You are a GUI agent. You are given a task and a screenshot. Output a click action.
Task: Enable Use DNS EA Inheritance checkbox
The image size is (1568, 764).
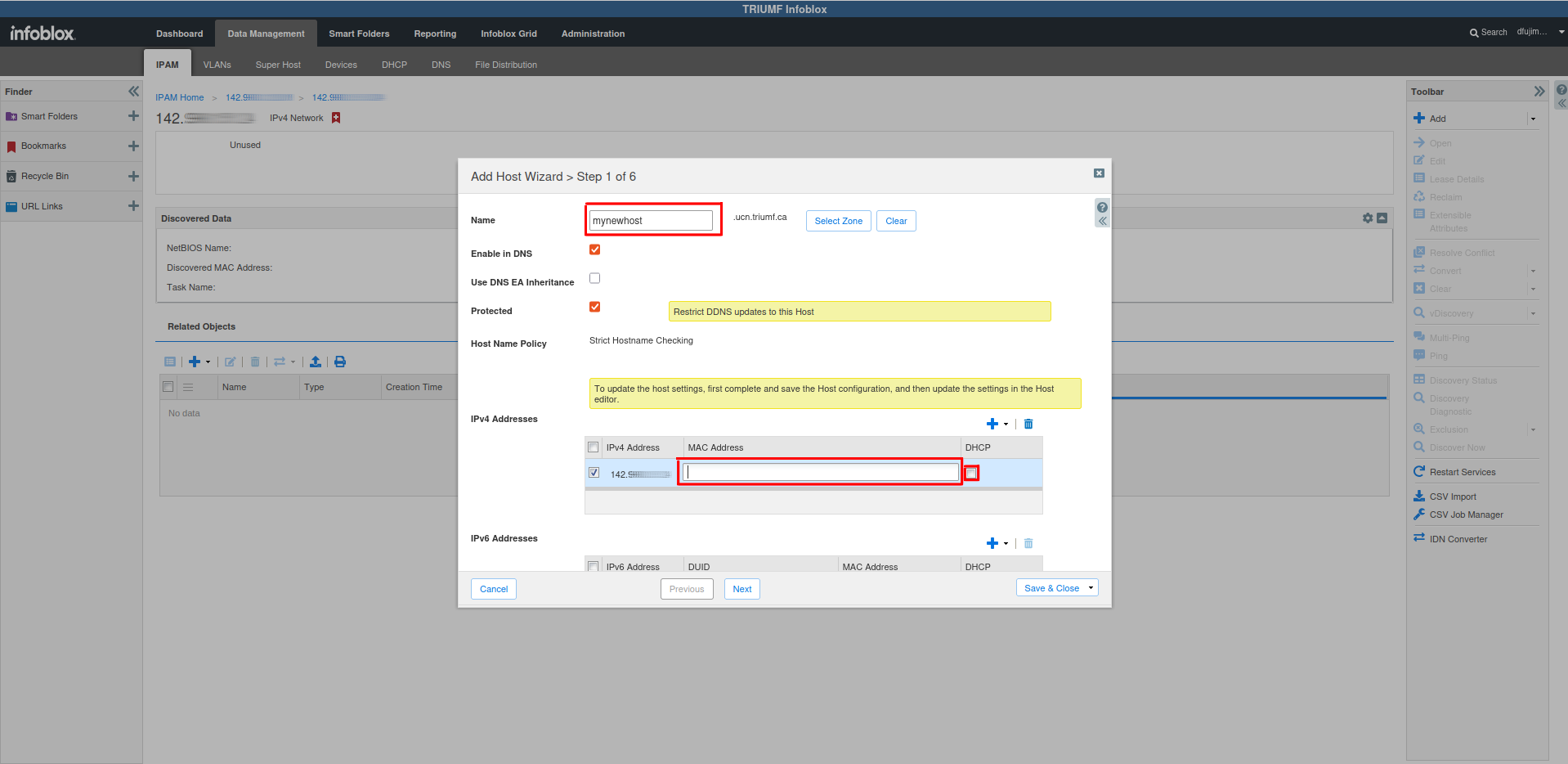[x=594, y=279]
